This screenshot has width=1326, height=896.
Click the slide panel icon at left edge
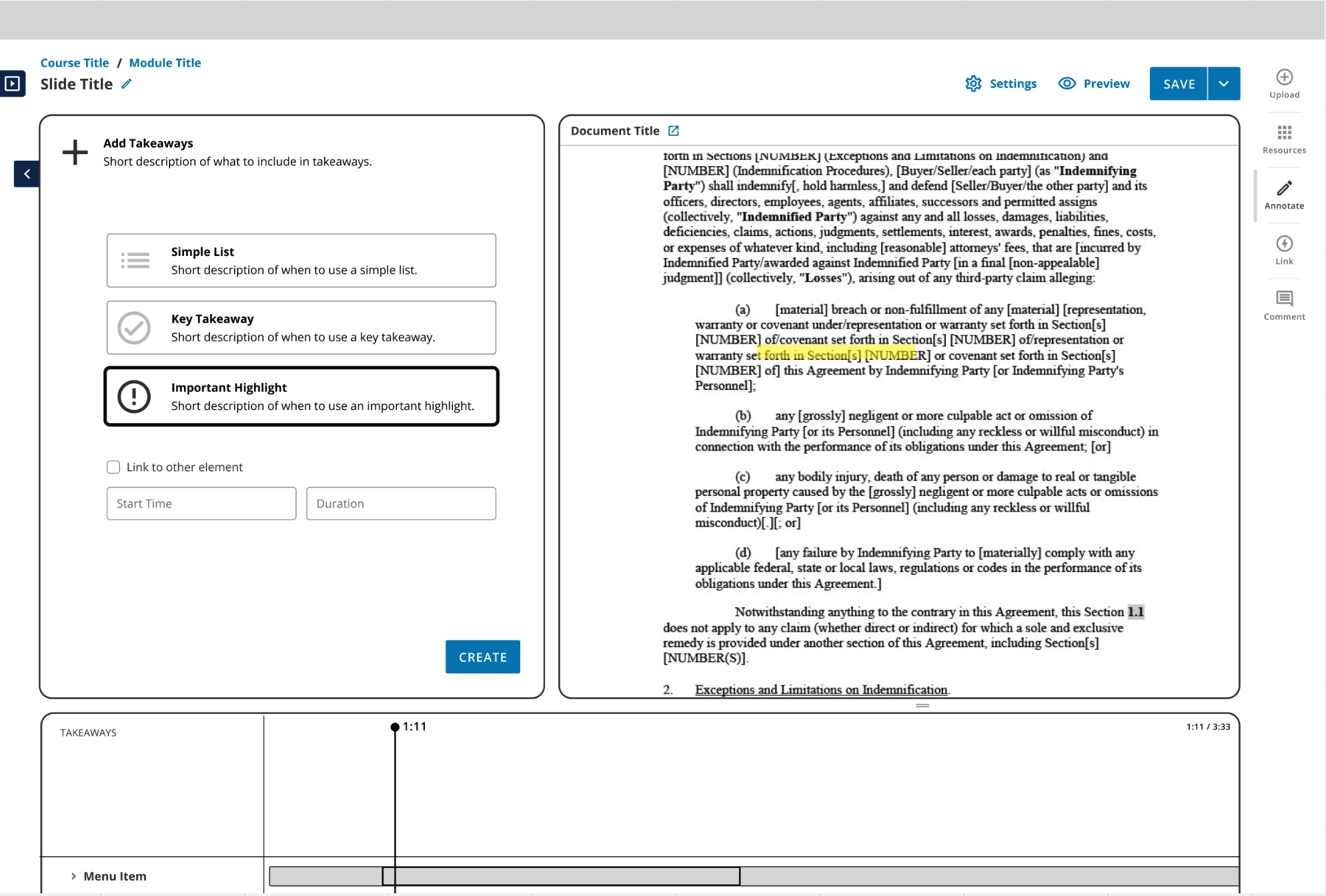click(x=12, y=84)
